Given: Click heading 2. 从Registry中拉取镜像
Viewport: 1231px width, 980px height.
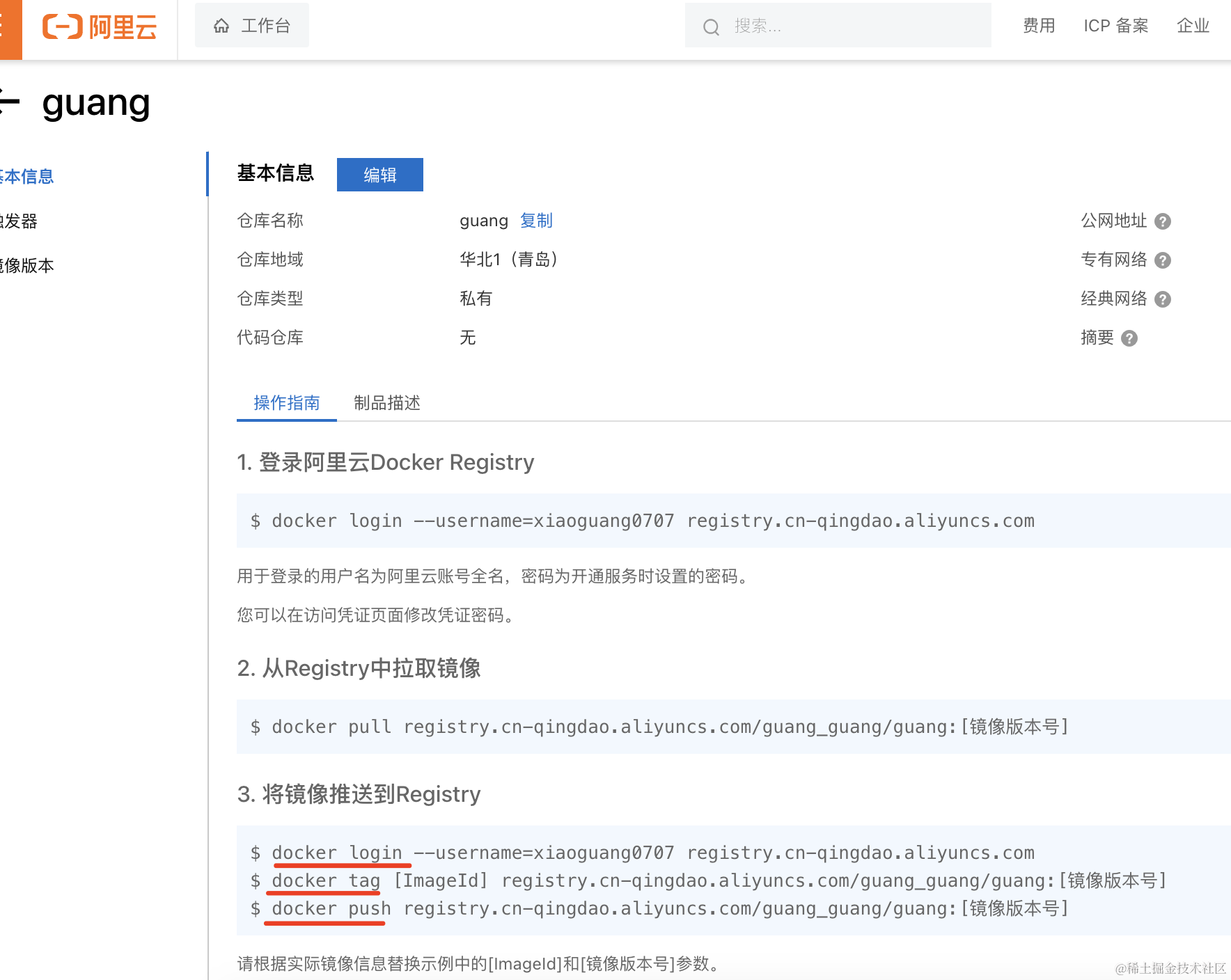Looking at the screenshot, I should [359, 668].
